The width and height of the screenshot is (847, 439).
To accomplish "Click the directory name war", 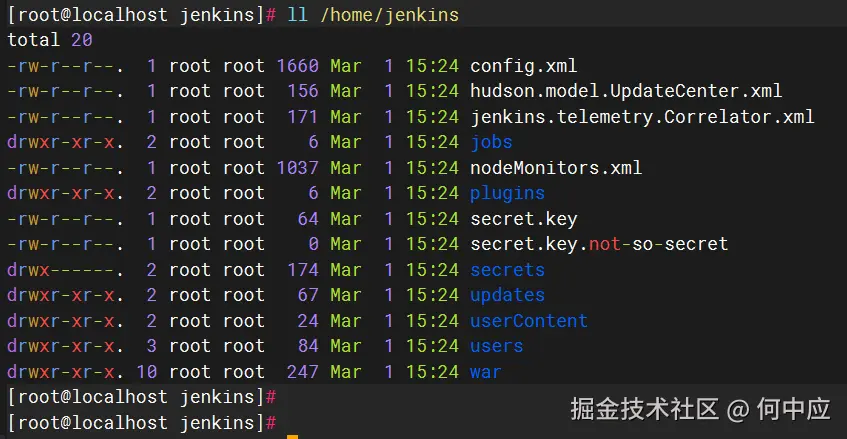I will coord(486,372).
